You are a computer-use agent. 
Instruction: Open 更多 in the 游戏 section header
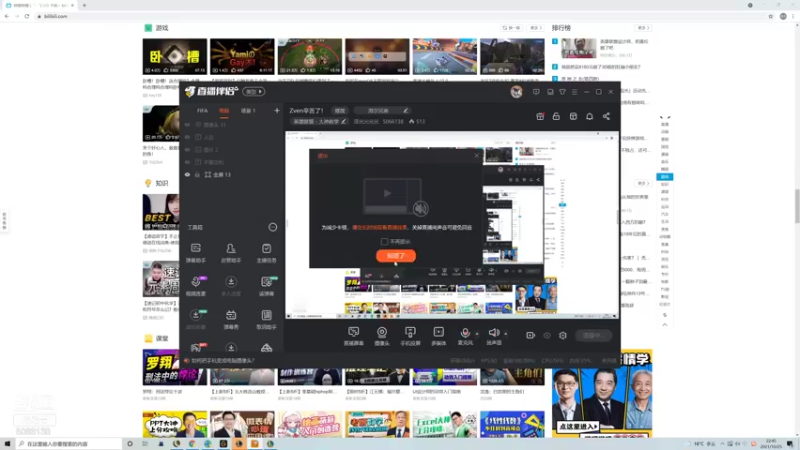(x=535, y=28)
